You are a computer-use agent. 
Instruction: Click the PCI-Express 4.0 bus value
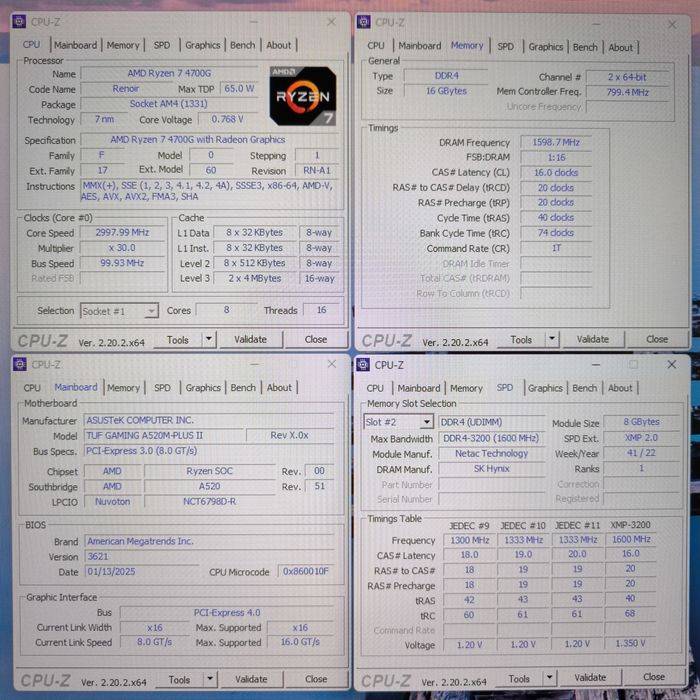227,613
